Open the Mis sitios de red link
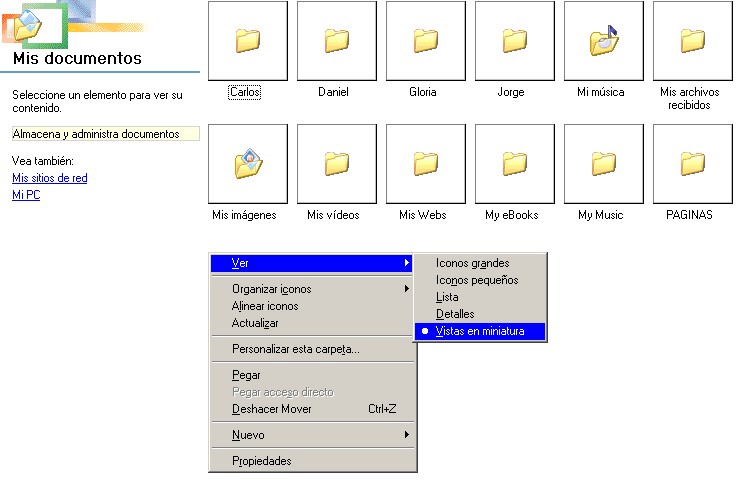The image size is (744, 485). 50,178
